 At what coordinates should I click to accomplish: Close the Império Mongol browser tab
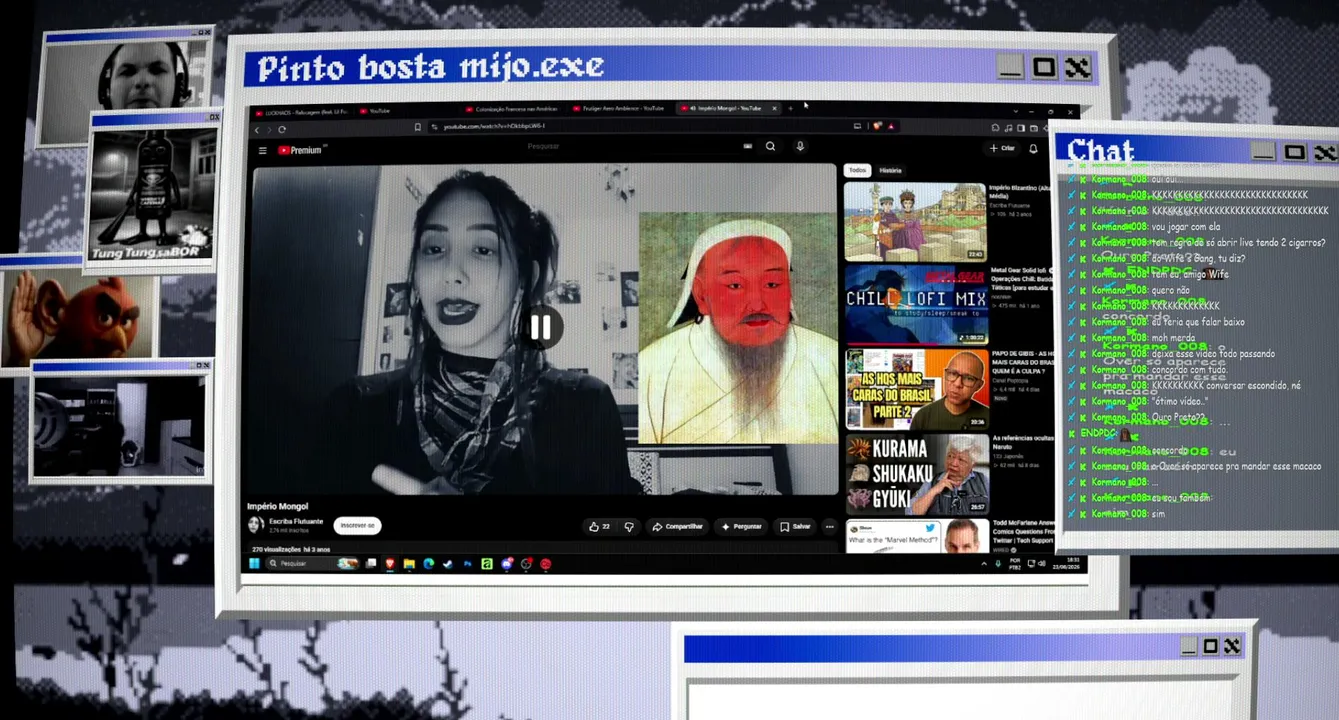774,108
